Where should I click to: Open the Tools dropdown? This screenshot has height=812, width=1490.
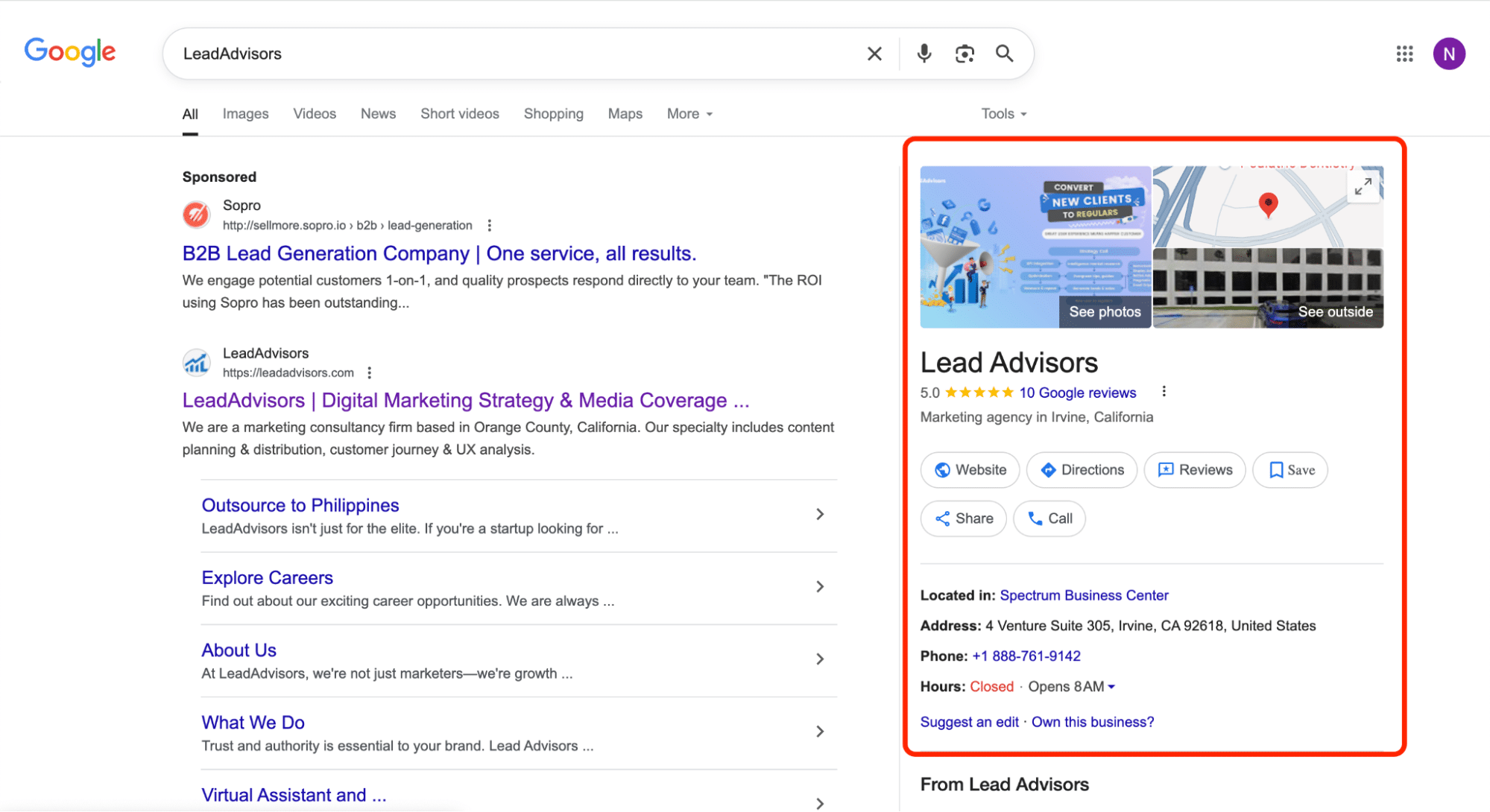point(1003,114)
